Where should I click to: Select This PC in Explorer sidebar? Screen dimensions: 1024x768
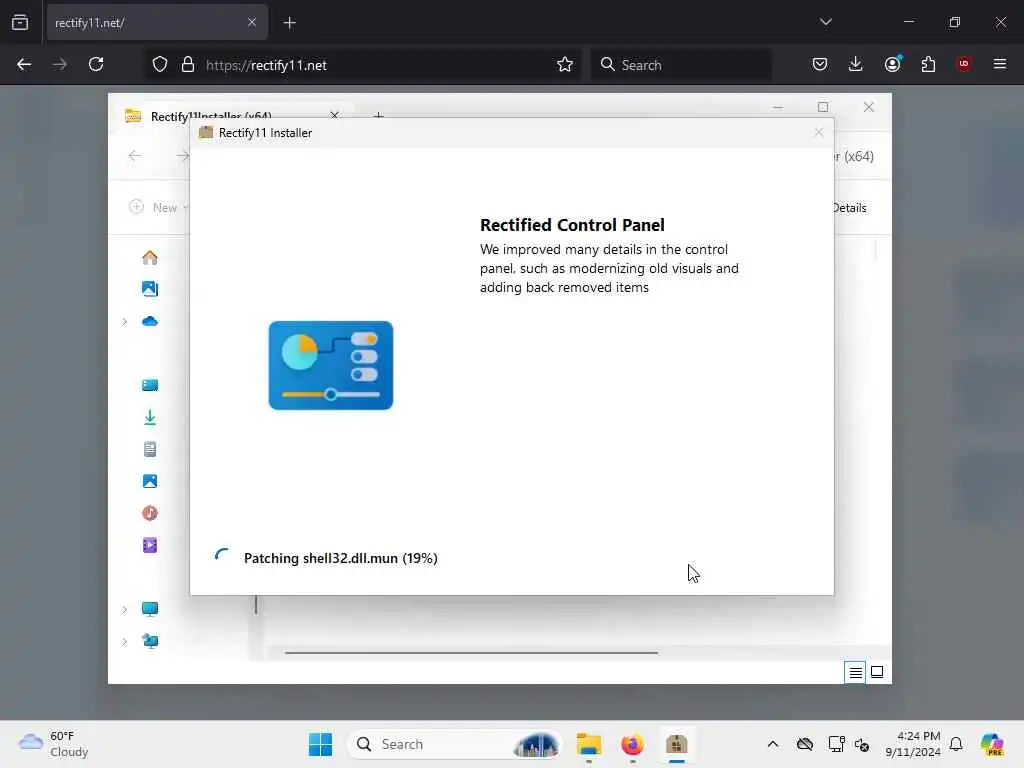click(150, 609)
